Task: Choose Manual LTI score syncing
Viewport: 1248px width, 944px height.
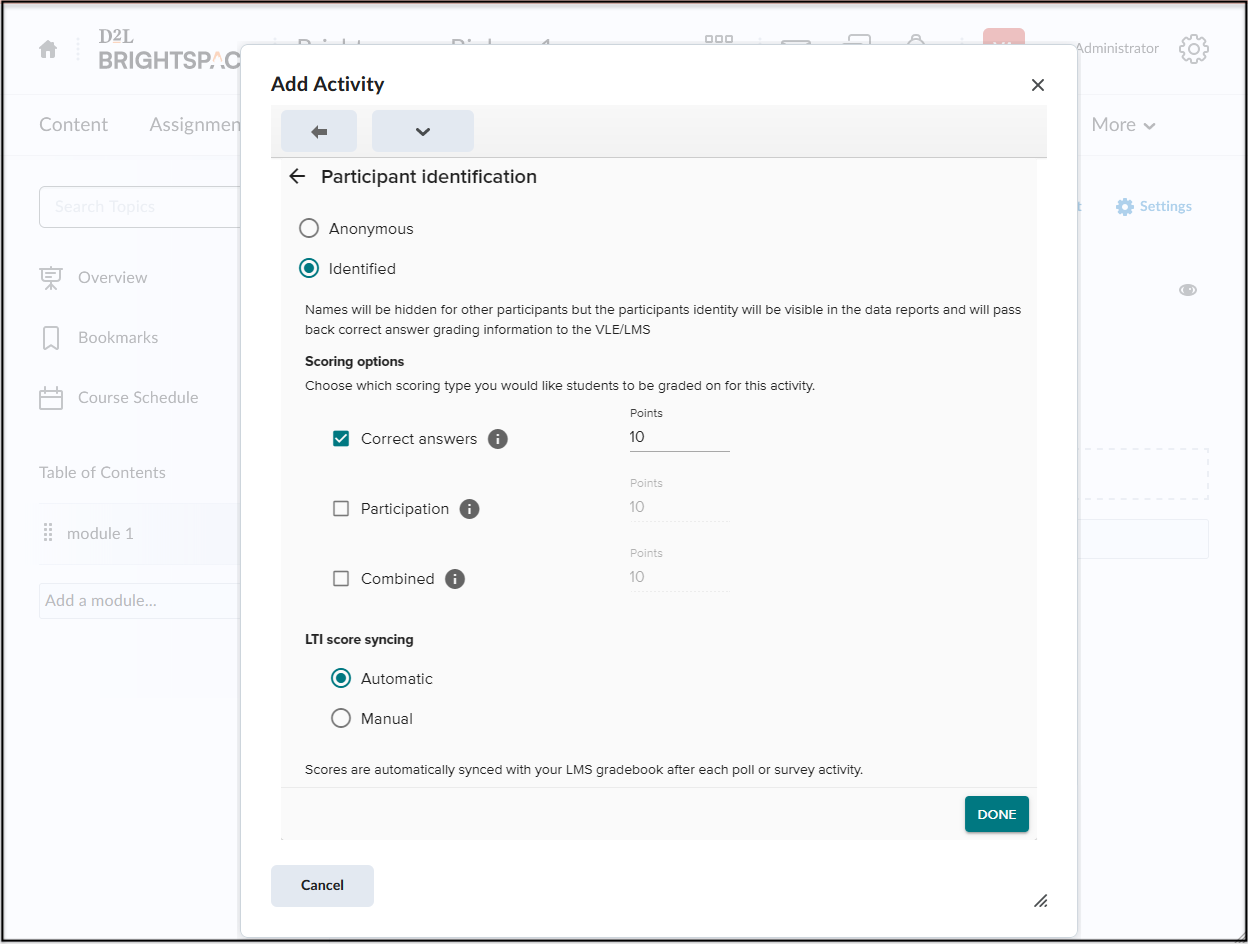Action: (341, 719)
